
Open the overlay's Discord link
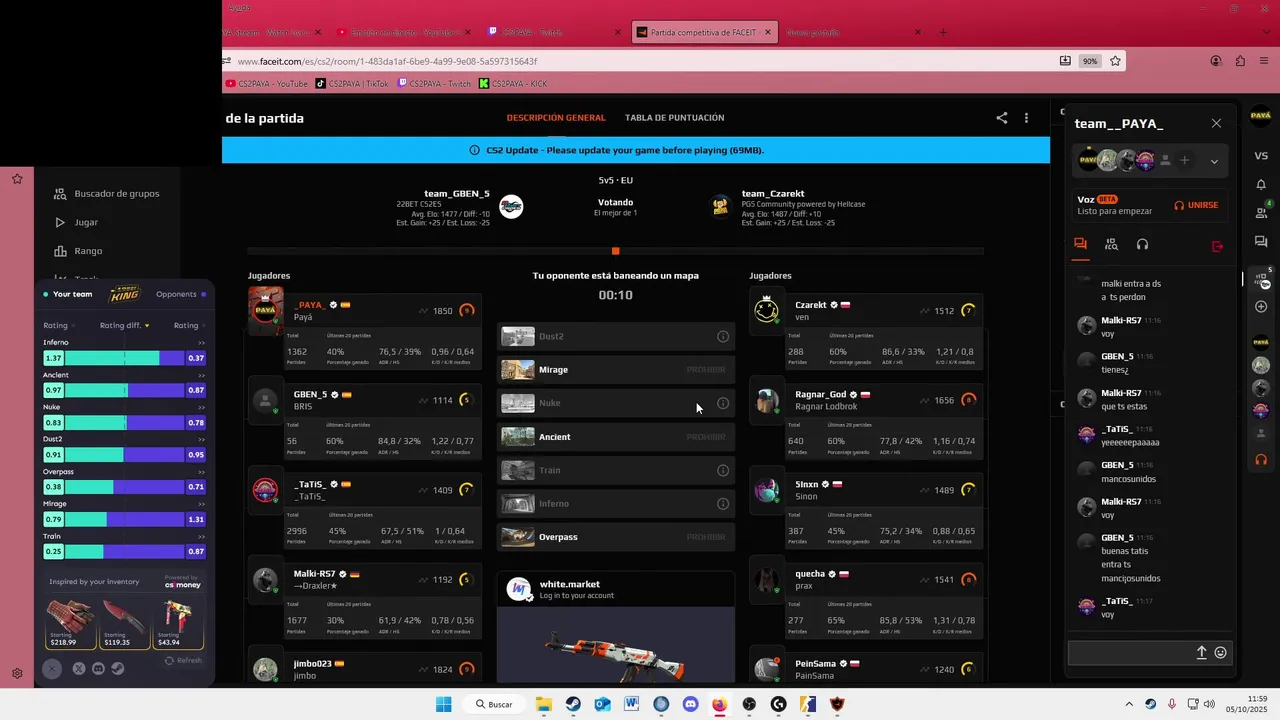98,669
